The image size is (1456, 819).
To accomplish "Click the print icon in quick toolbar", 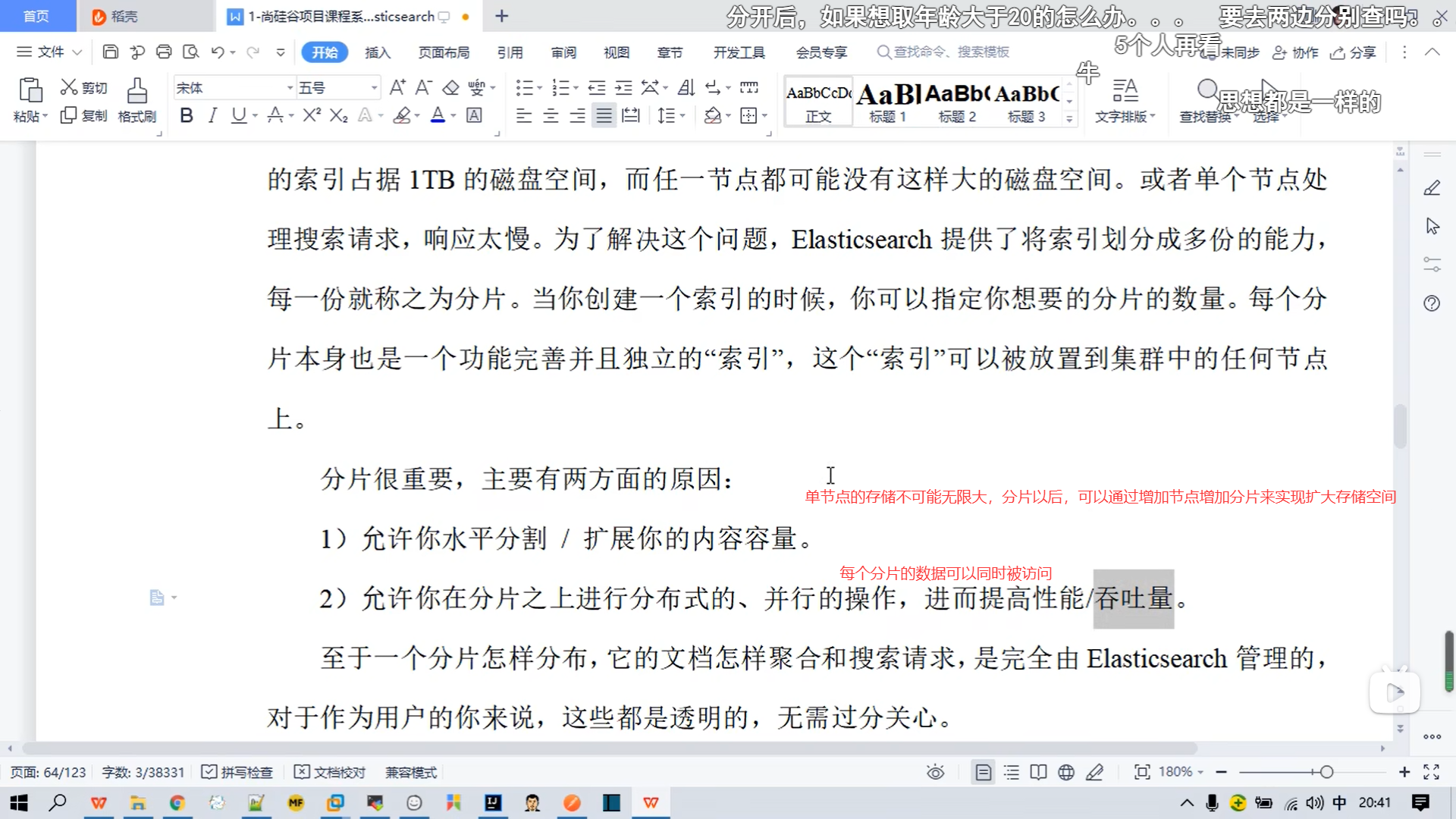I will point(164,52).
